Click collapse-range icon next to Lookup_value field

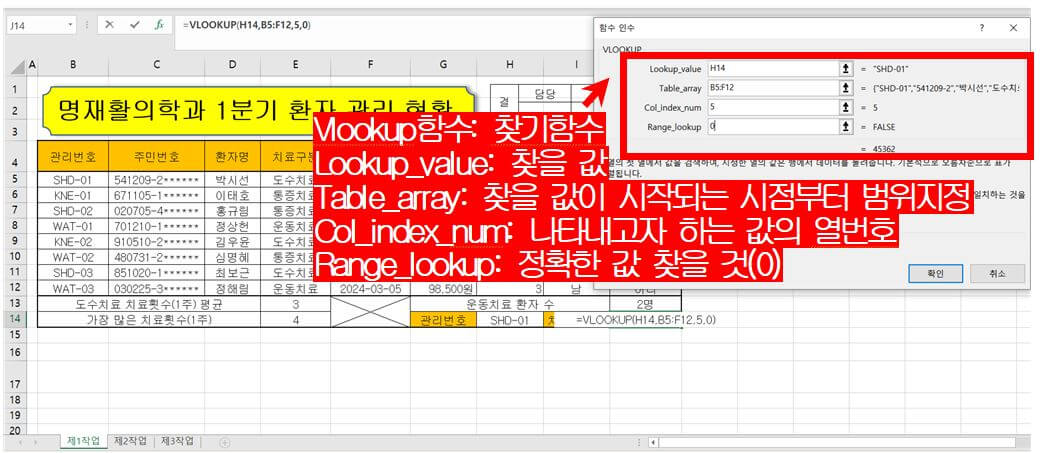pos(846,68)
